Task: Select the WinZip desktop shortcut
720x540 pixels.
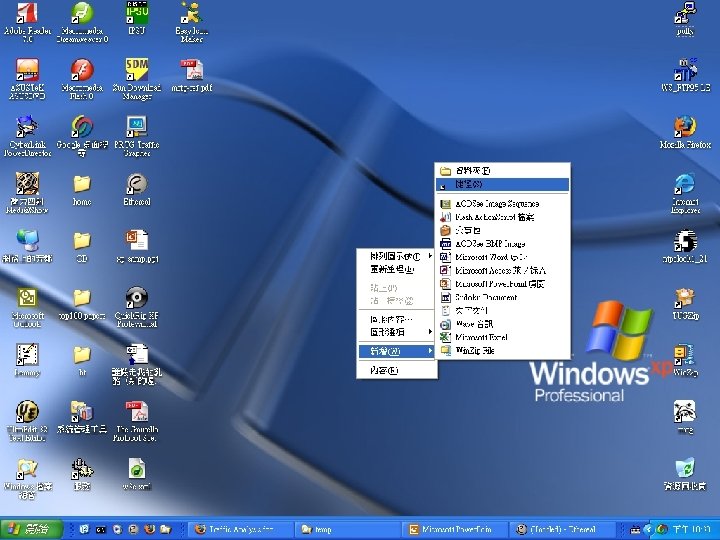Action: [685, 360]
